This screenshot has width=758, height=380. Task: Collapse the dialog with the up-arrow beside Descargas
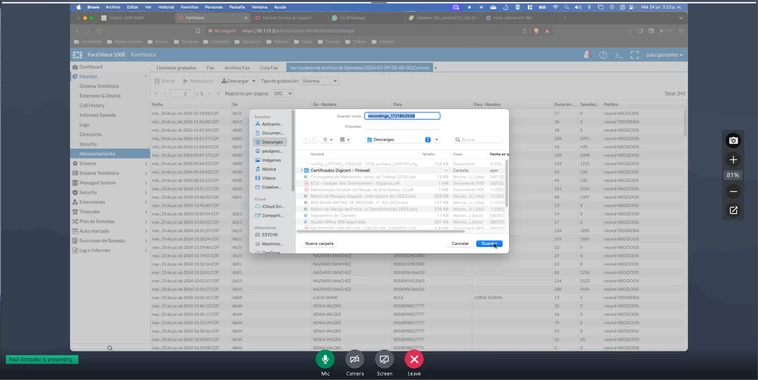(x=437, y=140)
